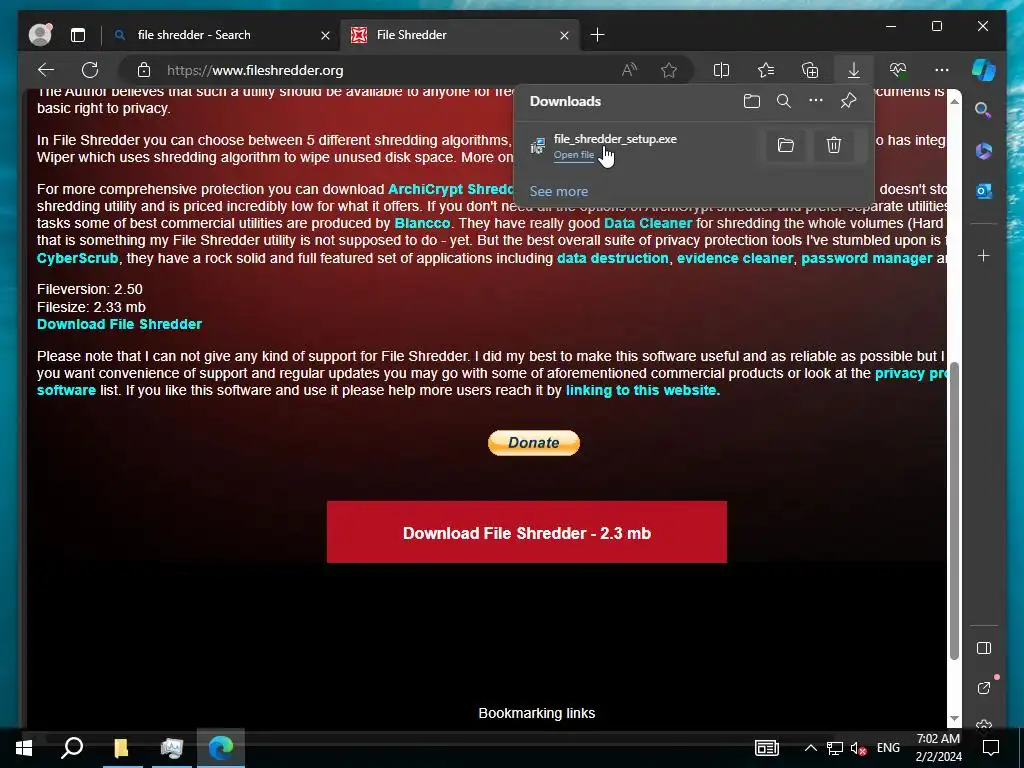Open the Collections icon
This screenshot has width=1024, height=768.
click(x=810, y=70)
